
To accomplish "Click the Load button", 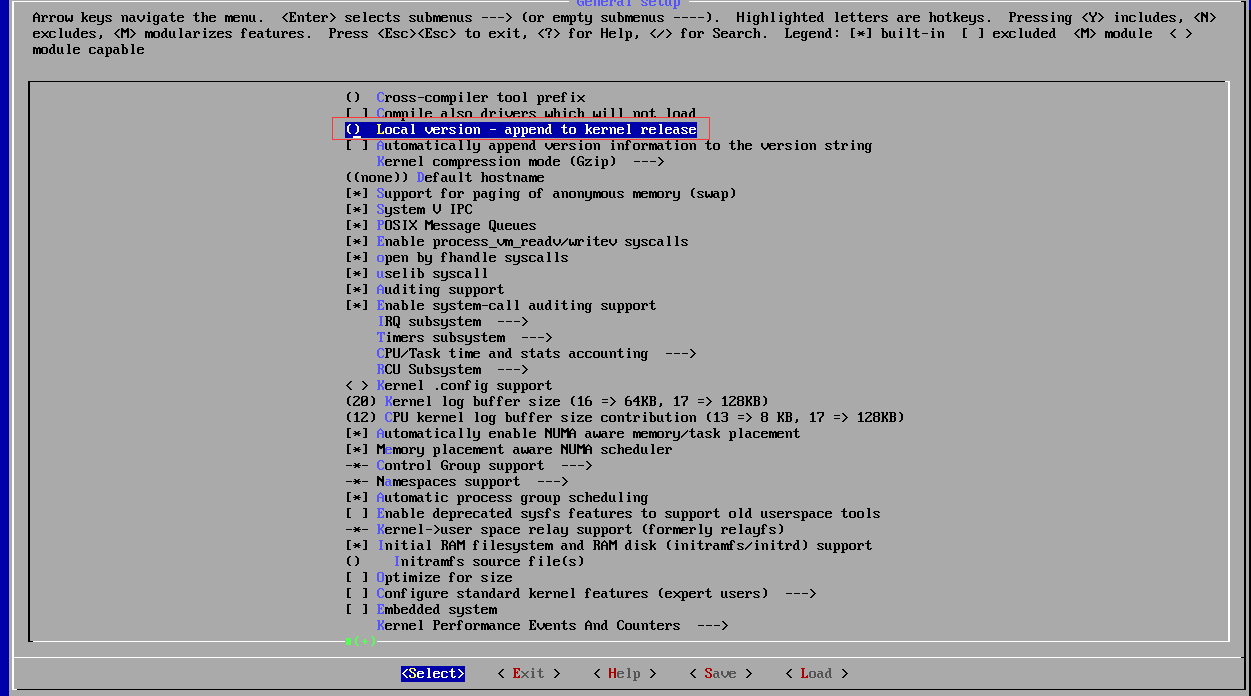I will pyautogui.click(x=816, y=674).
